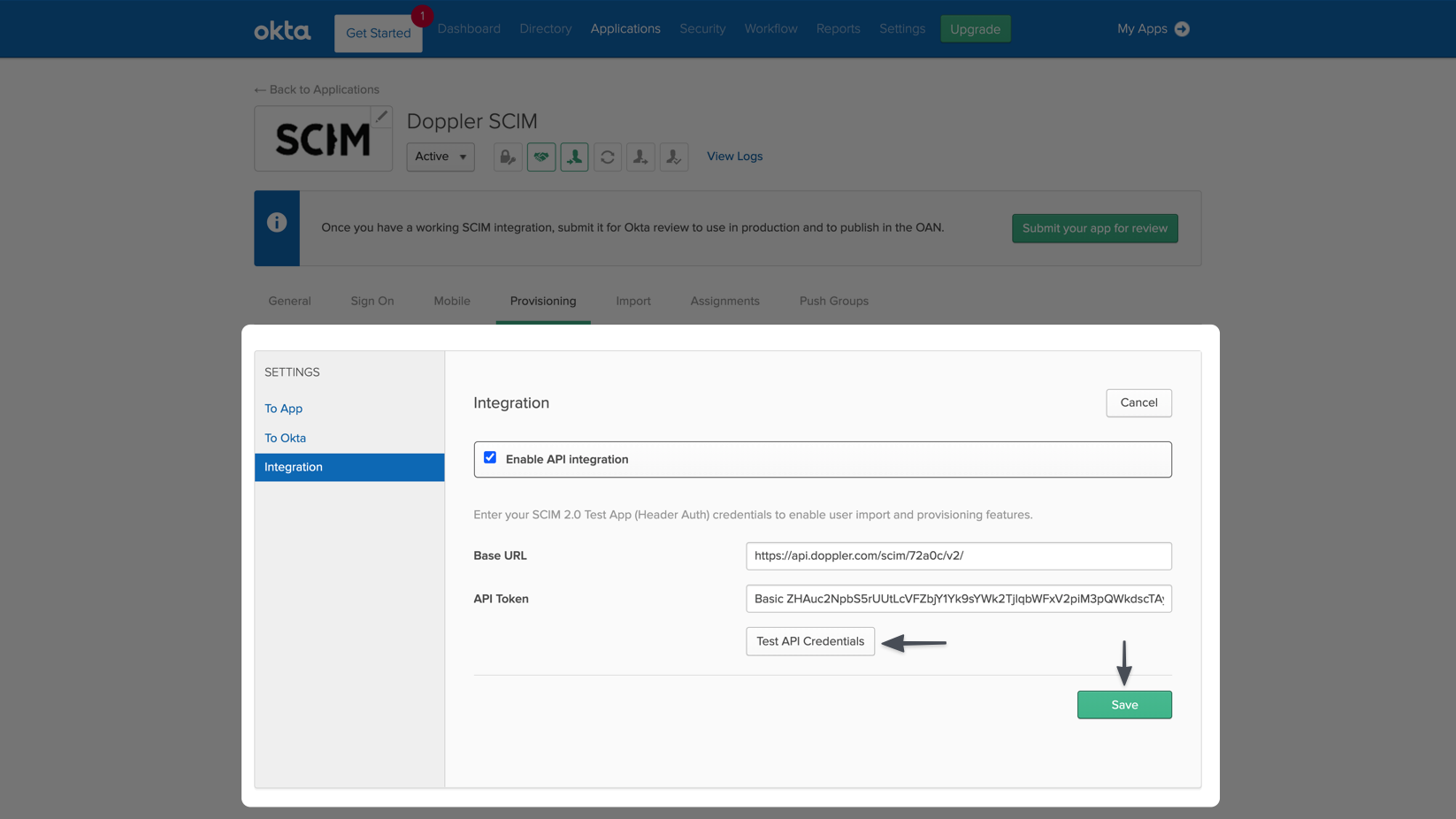
Task: Click the lock and key password icon
Action: (508, 157)
